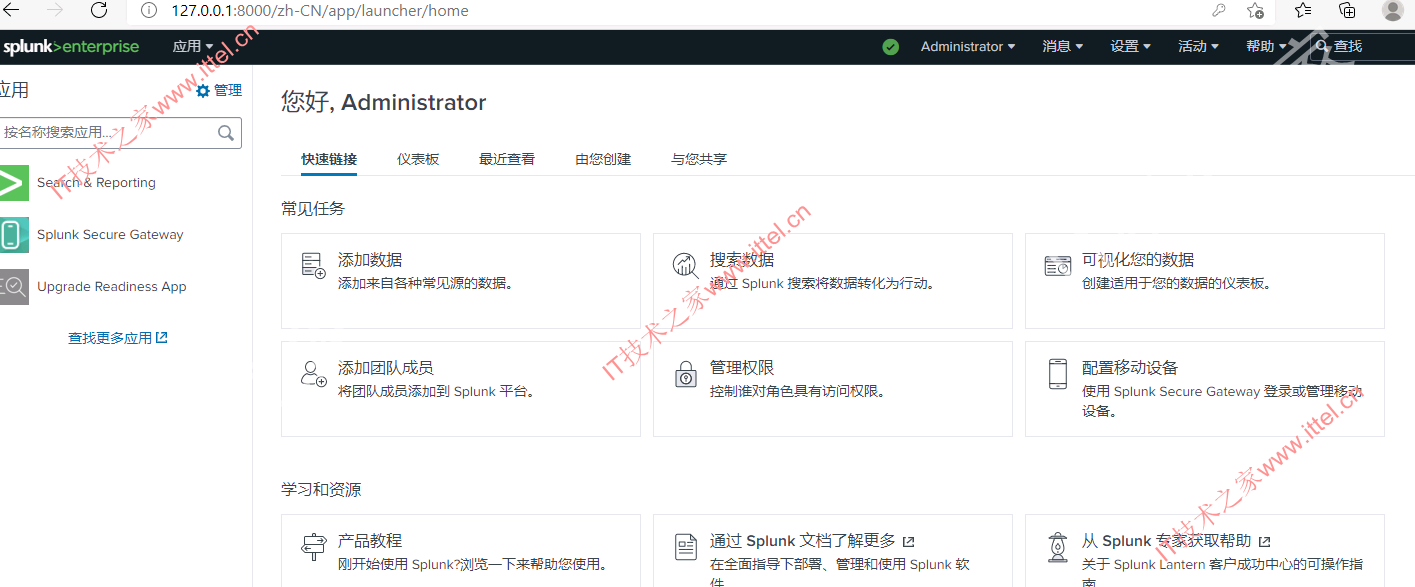The height and width of the screenshot is (587, 1415).
Task: Expand the 活动 dropdown menu
Action: click(x=1199, y=47)
